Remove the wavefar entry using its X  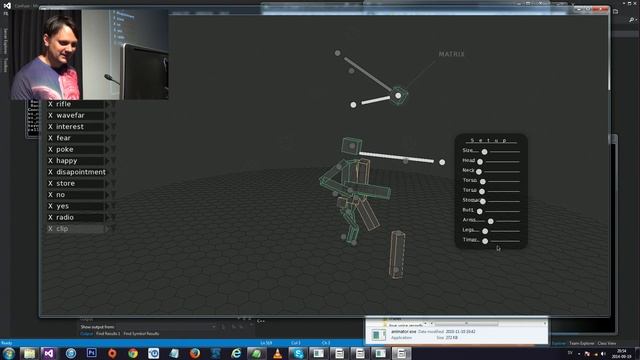coord(50,116)
